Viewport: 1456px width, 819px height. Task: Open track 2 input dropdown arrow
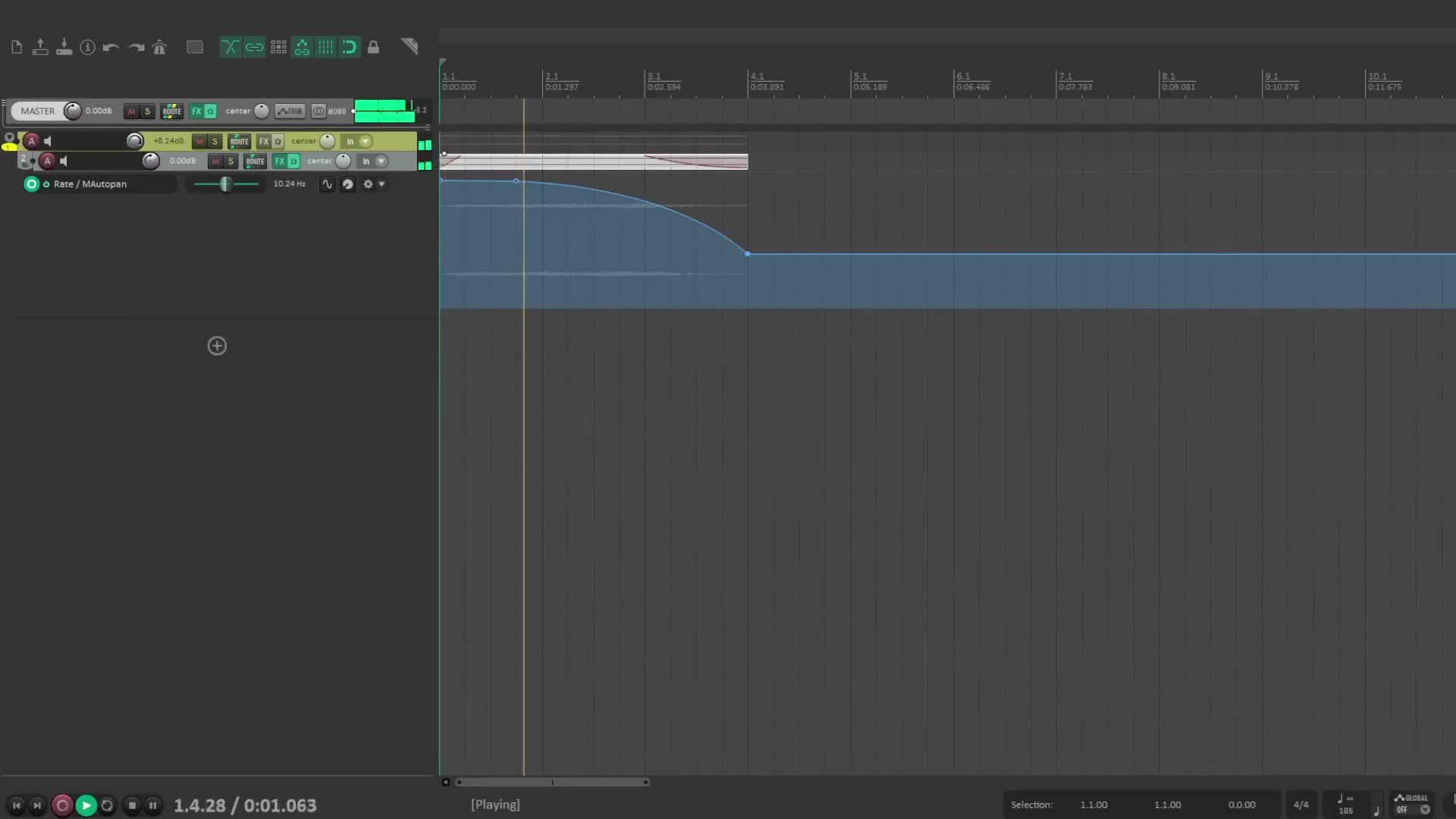pos(381,162)
